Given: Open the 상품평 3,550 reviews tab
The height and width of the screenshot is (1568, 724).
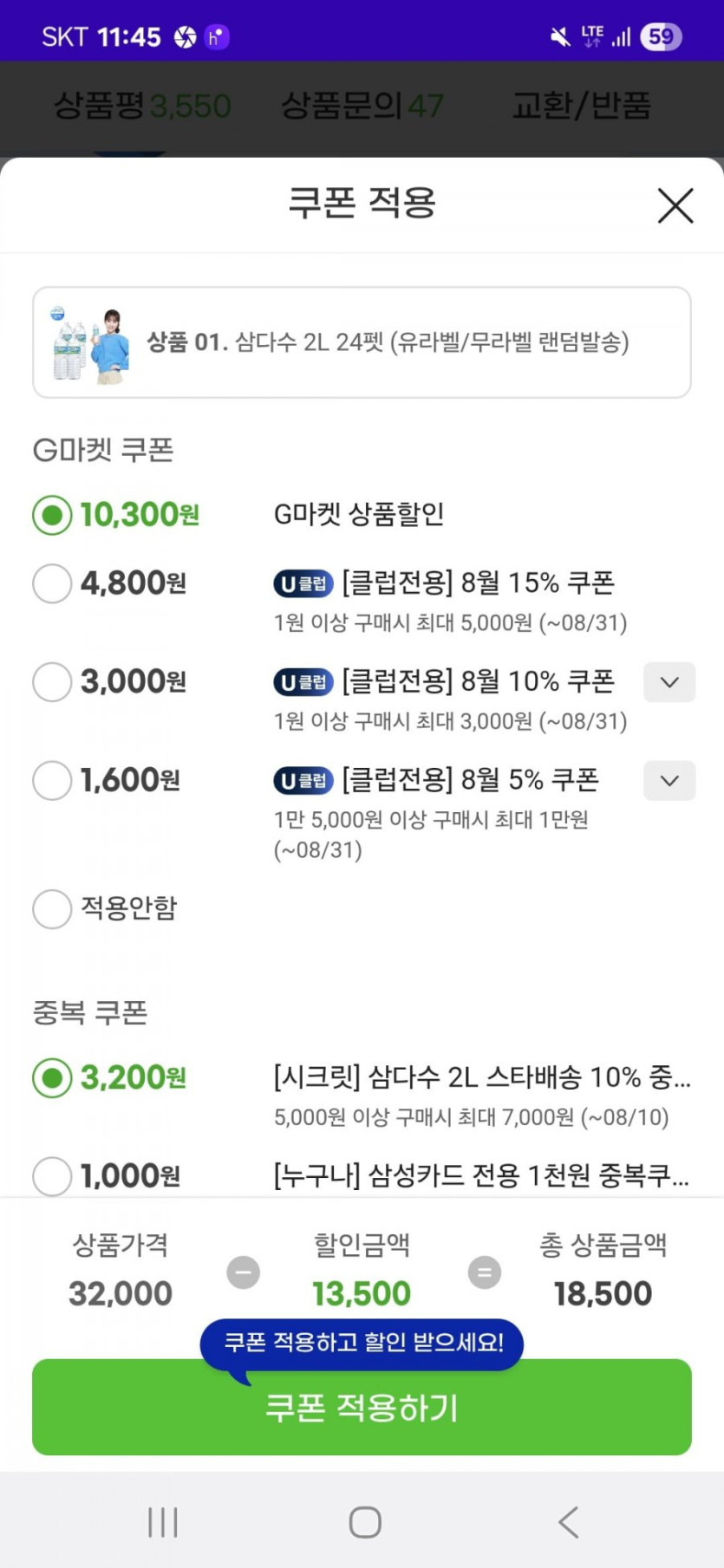Looking at the screenshot, I should tap(142, 107).
